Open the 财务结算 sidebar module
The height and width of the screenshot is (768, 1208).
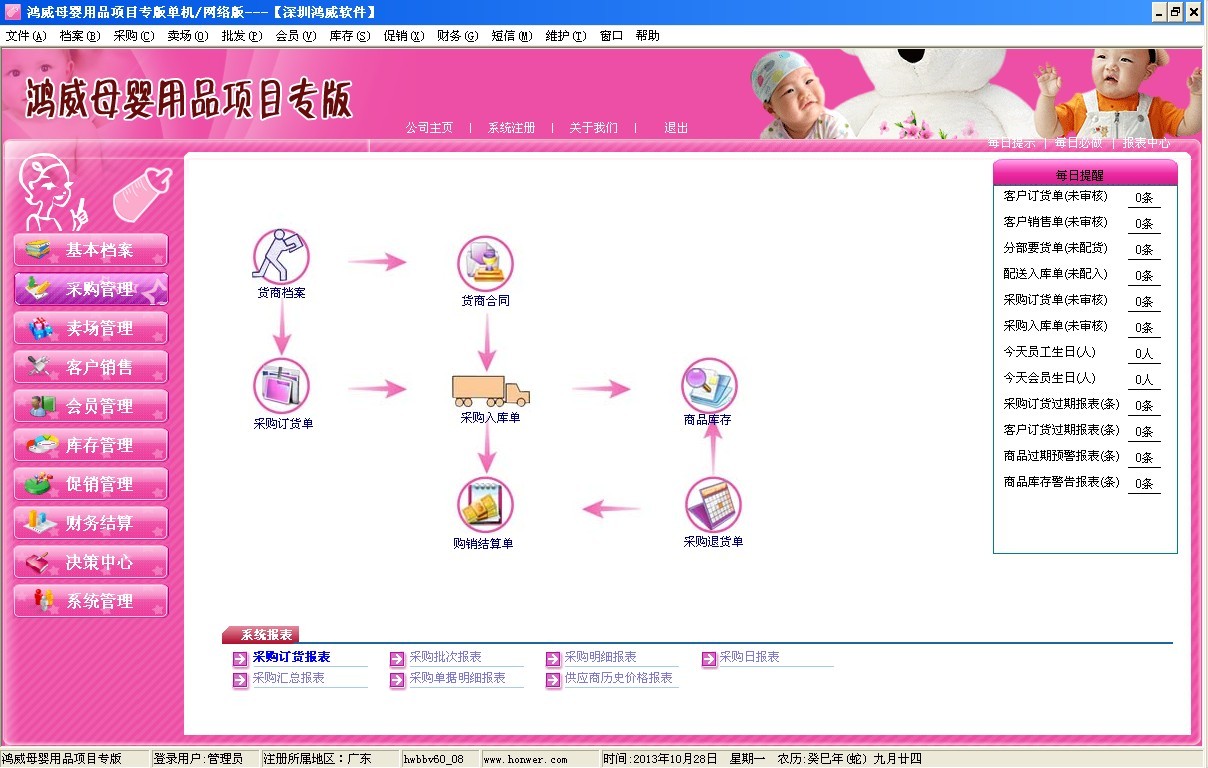91,523
